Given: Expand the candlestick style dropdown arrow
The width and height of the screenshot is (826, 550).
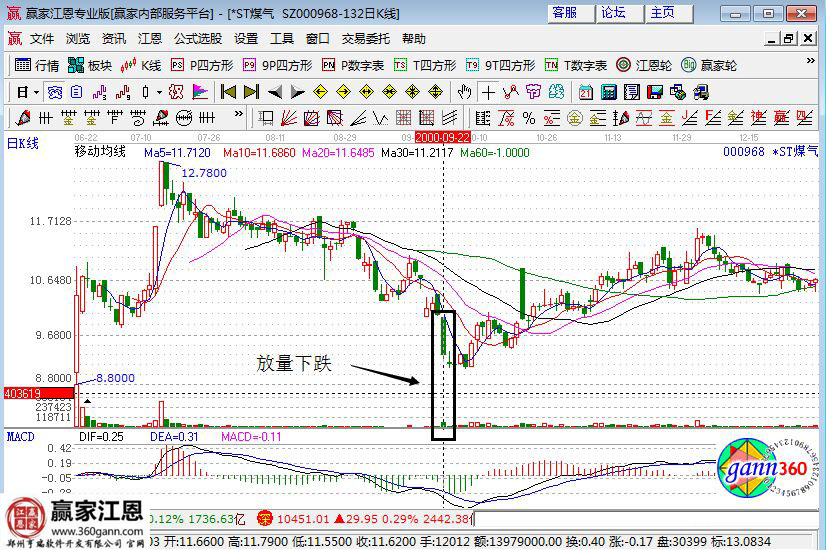Looking at the screenshot, I should [x=160, y=92].
